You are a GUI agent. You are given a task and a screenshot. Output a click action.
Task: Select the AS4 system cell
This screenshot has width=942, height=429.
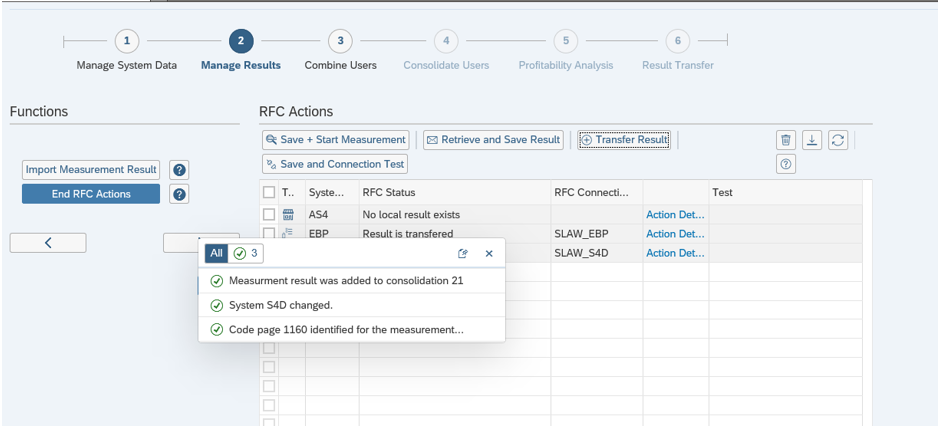coord(332,214)
